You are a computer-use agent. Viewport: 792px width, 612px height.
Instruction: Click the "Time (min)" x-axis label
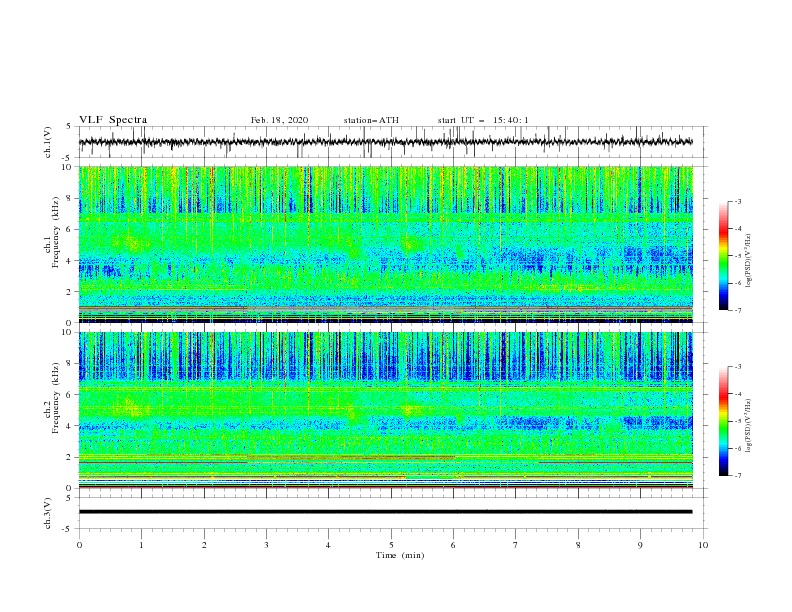pos(400,555)
